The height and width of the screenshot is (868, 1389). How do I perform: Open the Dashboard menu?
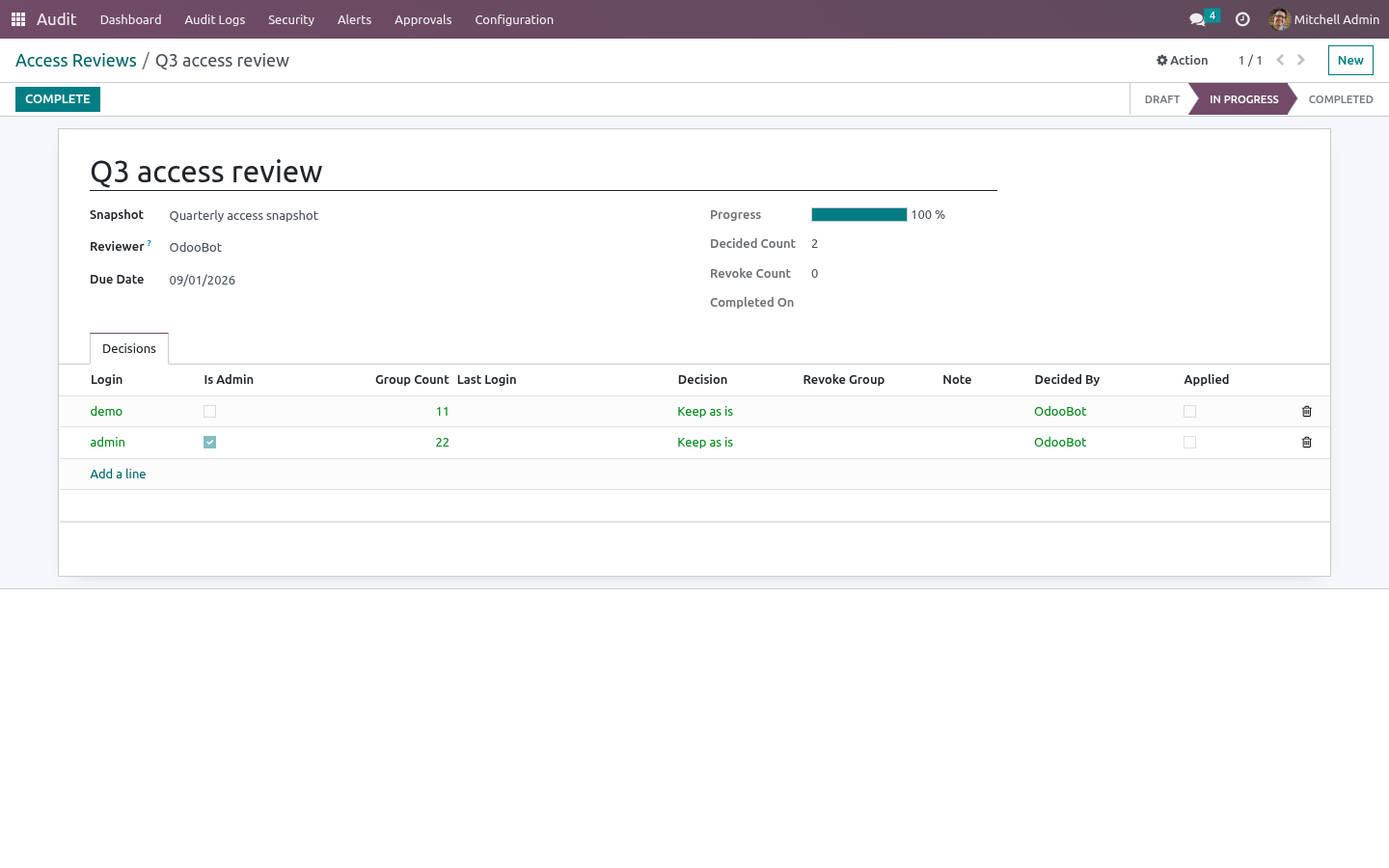(x=131, y=19)
